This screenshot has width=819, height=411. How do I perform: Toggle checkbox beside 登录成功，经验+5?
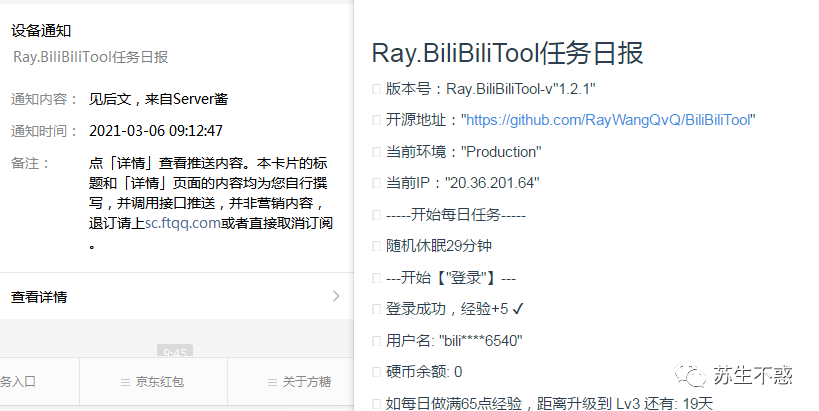pyautogui.click(x=376, y=309)
